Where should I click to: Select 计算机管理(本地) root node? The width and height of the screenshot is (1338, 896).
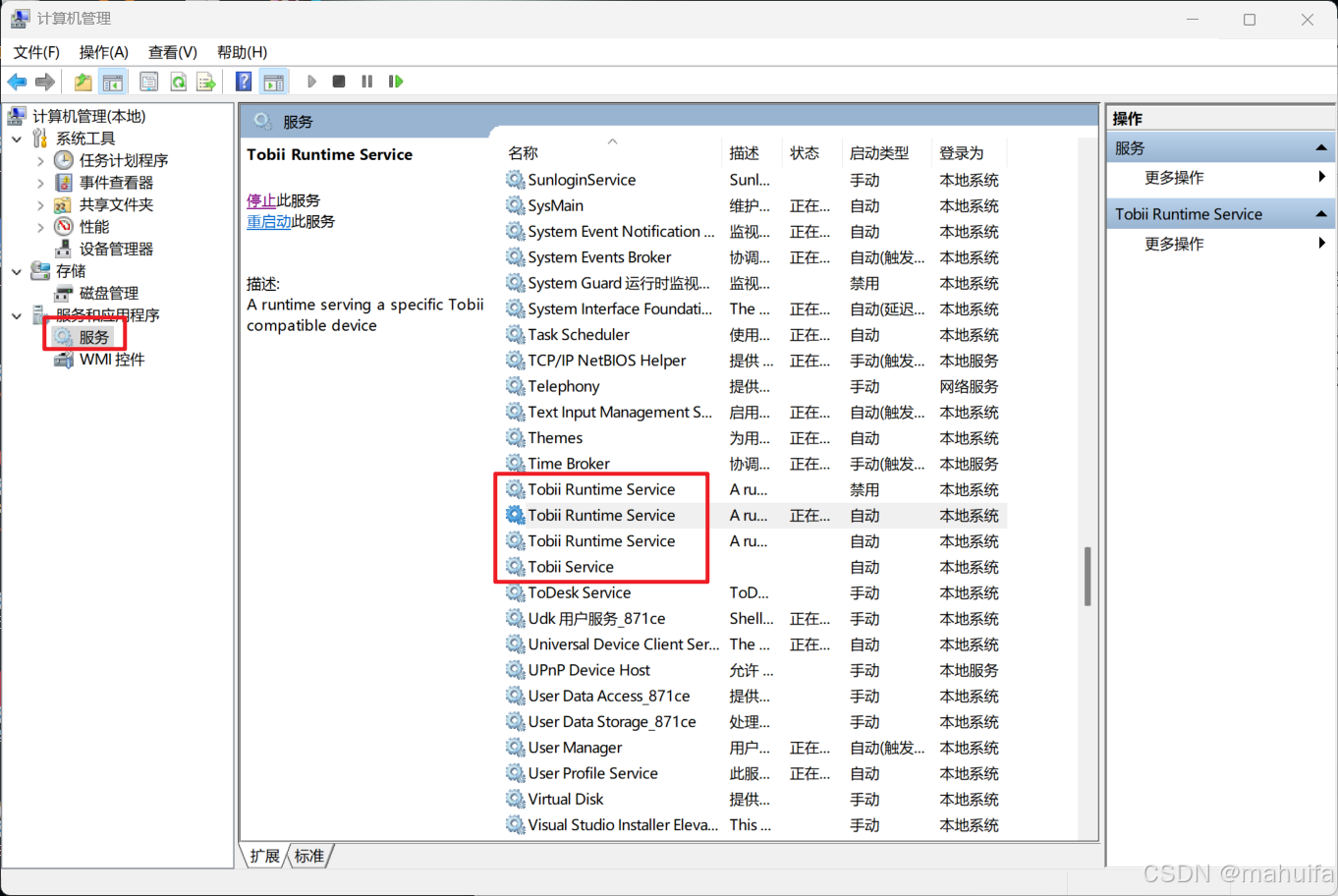pos(89,116)
